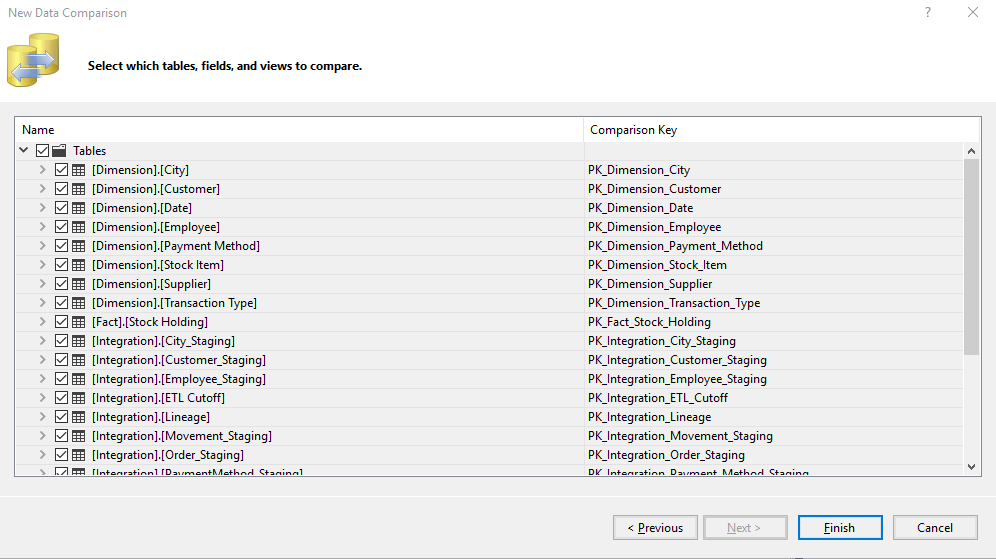Click the table icon for [Integration].[Order_Staging]
Image resolution: width=996 pixels, height=559 pixels.
pyautogui.click(x=79, y=456)
